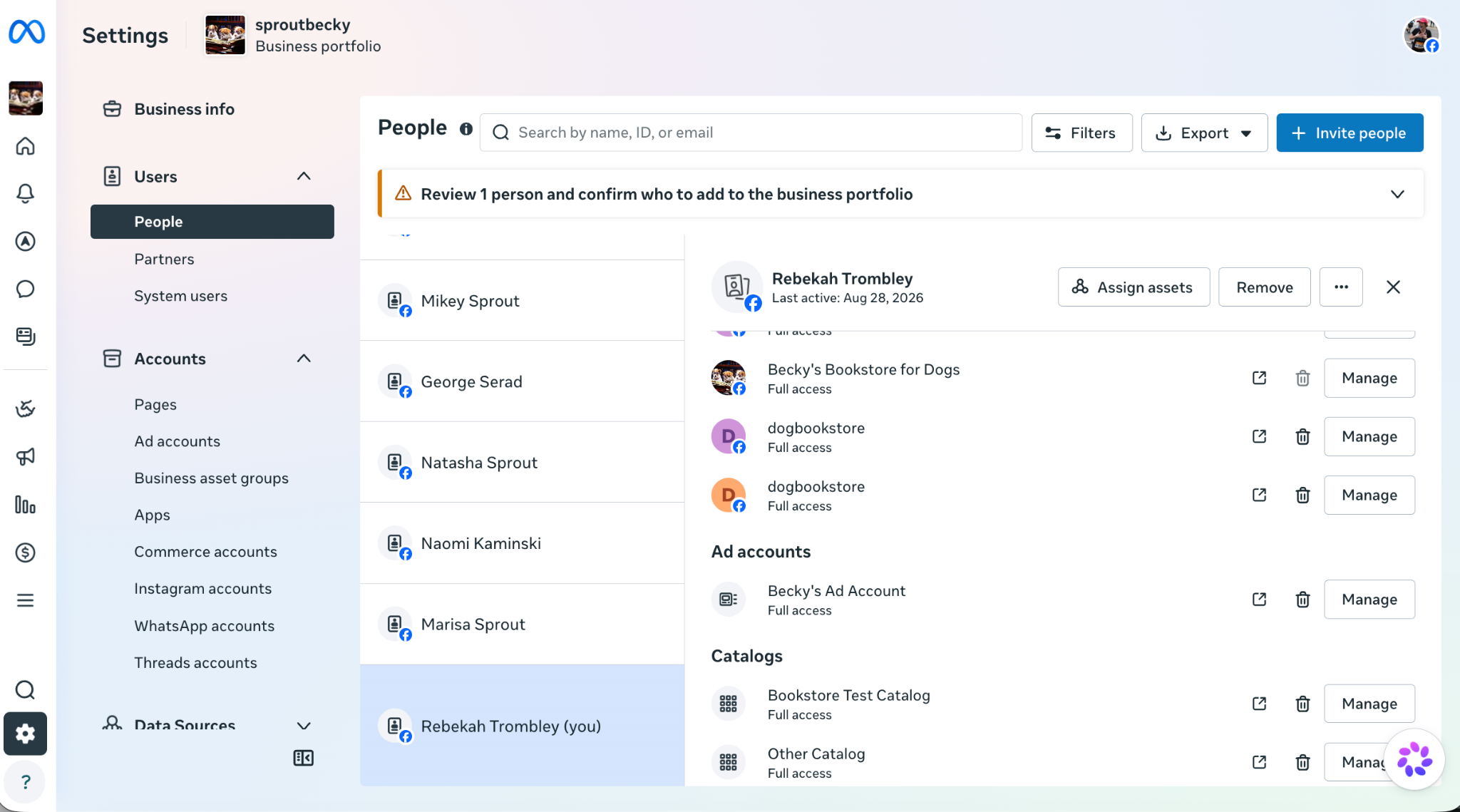Open billing dollar icon in sidebar

[x=26, y=553]
